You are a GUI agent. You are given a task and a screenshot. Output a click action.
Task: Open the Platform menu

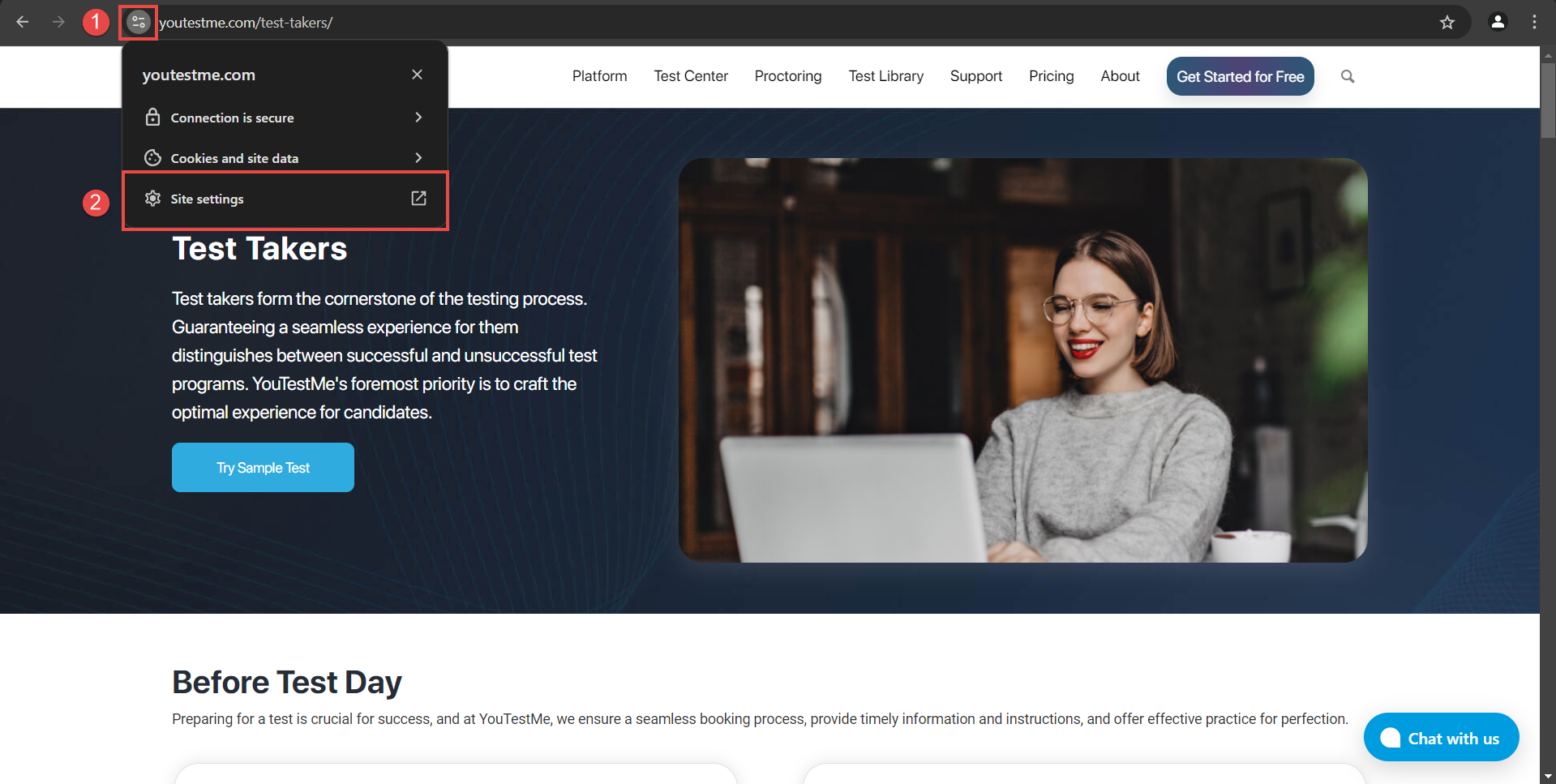599,76
